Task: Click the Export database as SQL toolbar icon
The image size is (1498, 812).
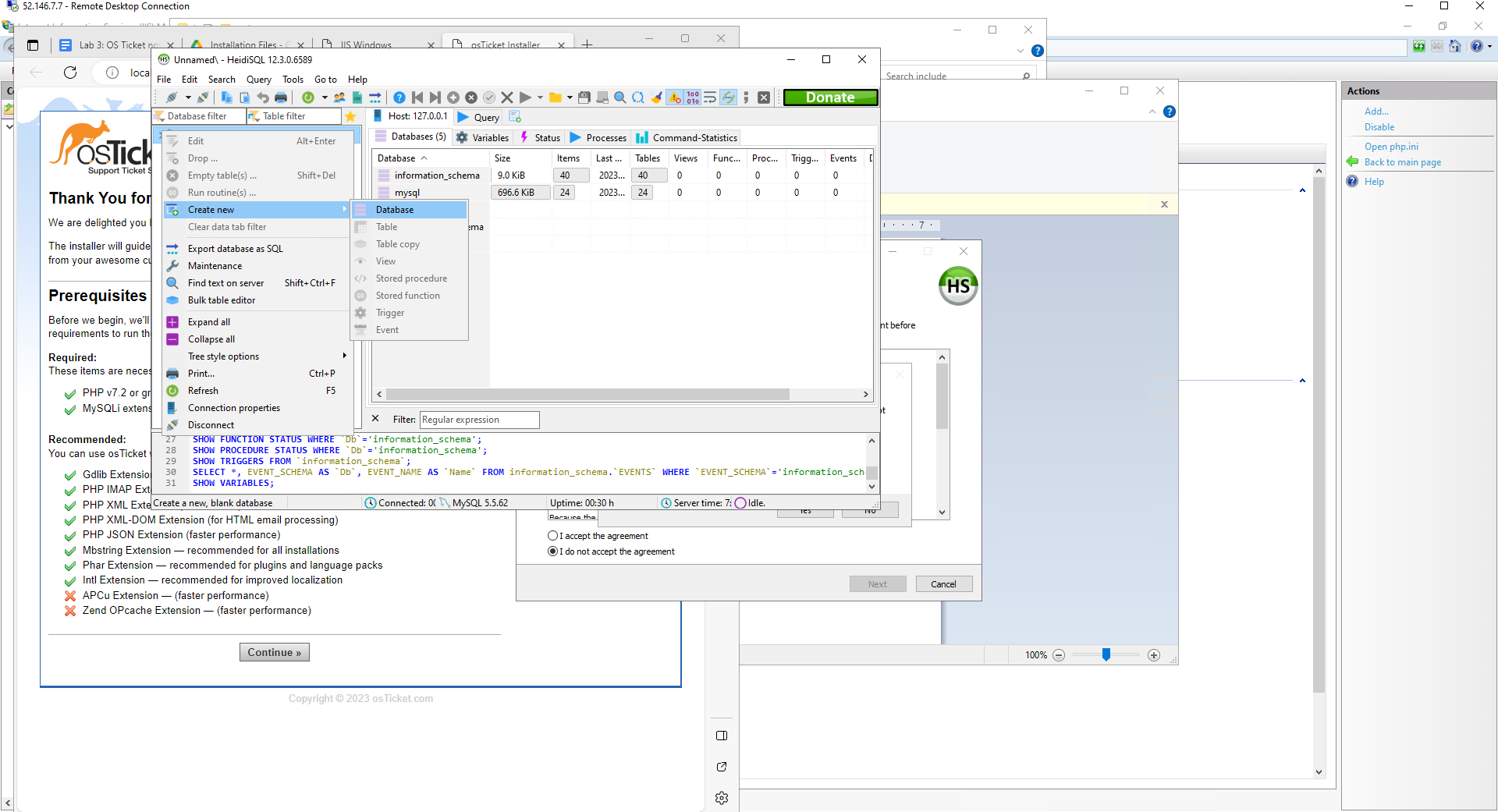Action: point(375,98)
